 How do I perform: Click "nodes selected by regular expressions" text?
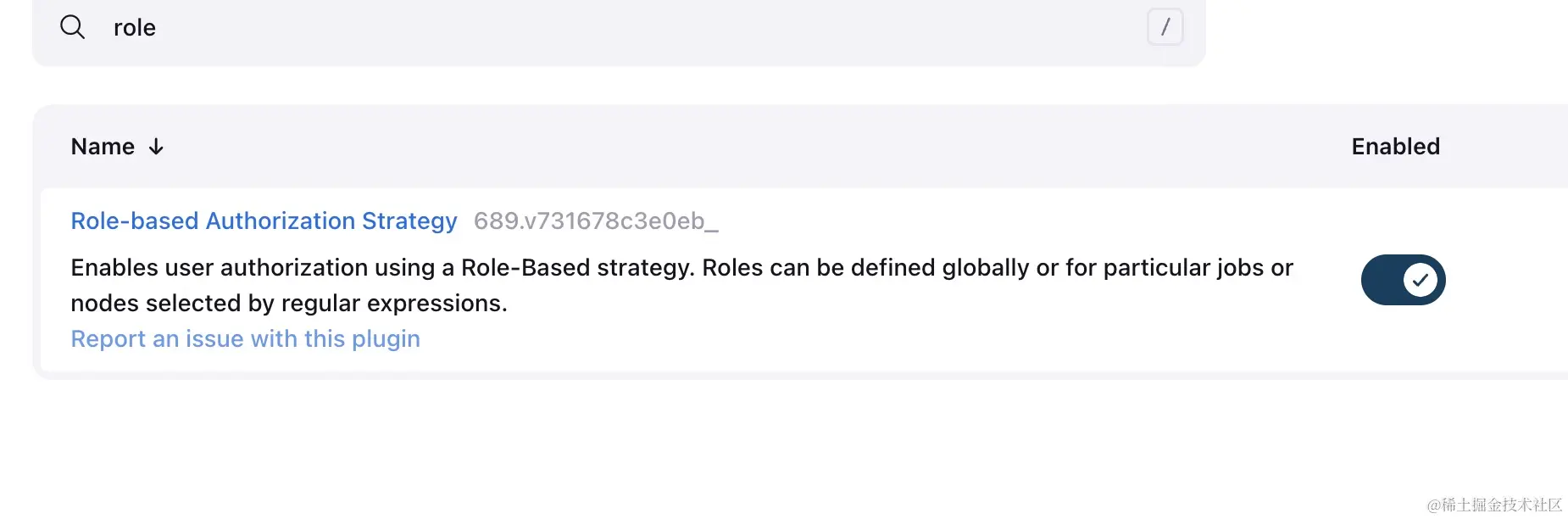pos(288,304)
